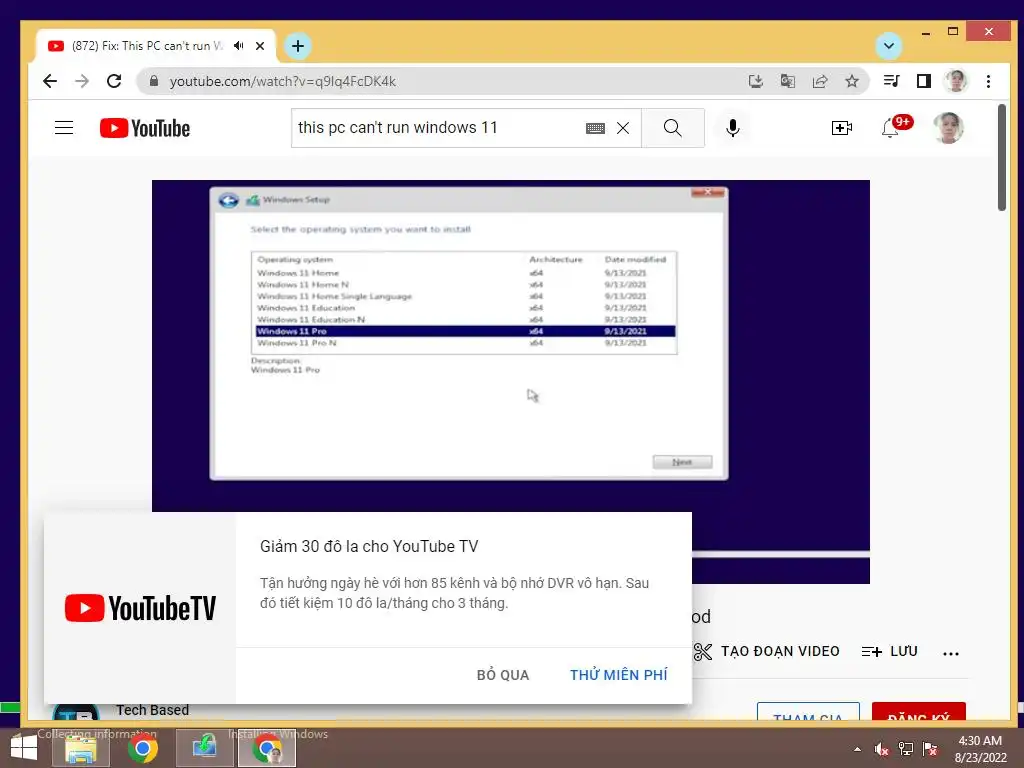
Task: Open File Explorer from taskbar
Action: pos(82,748)
